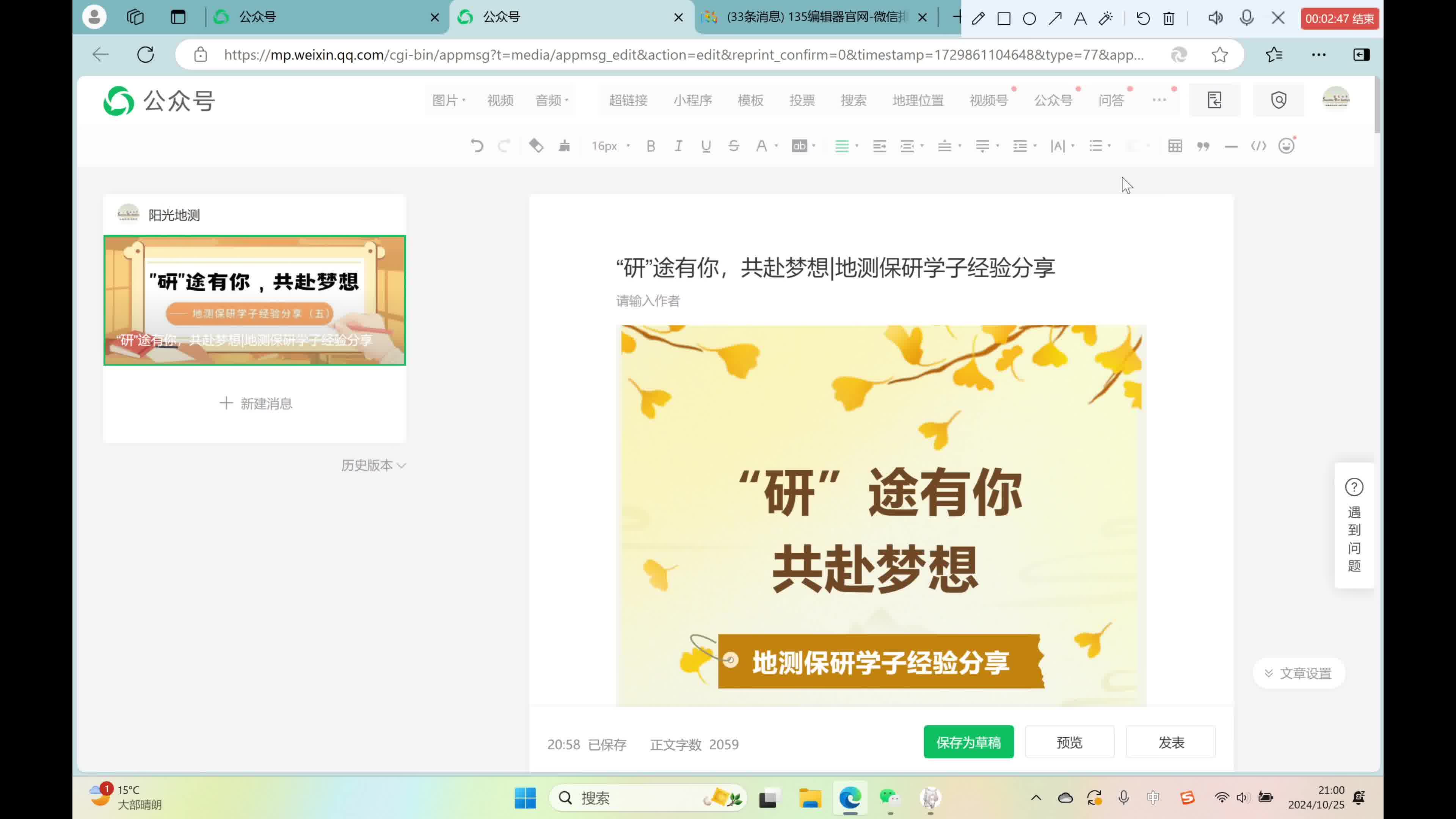Insert a blockquote

tap(1203, 146)
